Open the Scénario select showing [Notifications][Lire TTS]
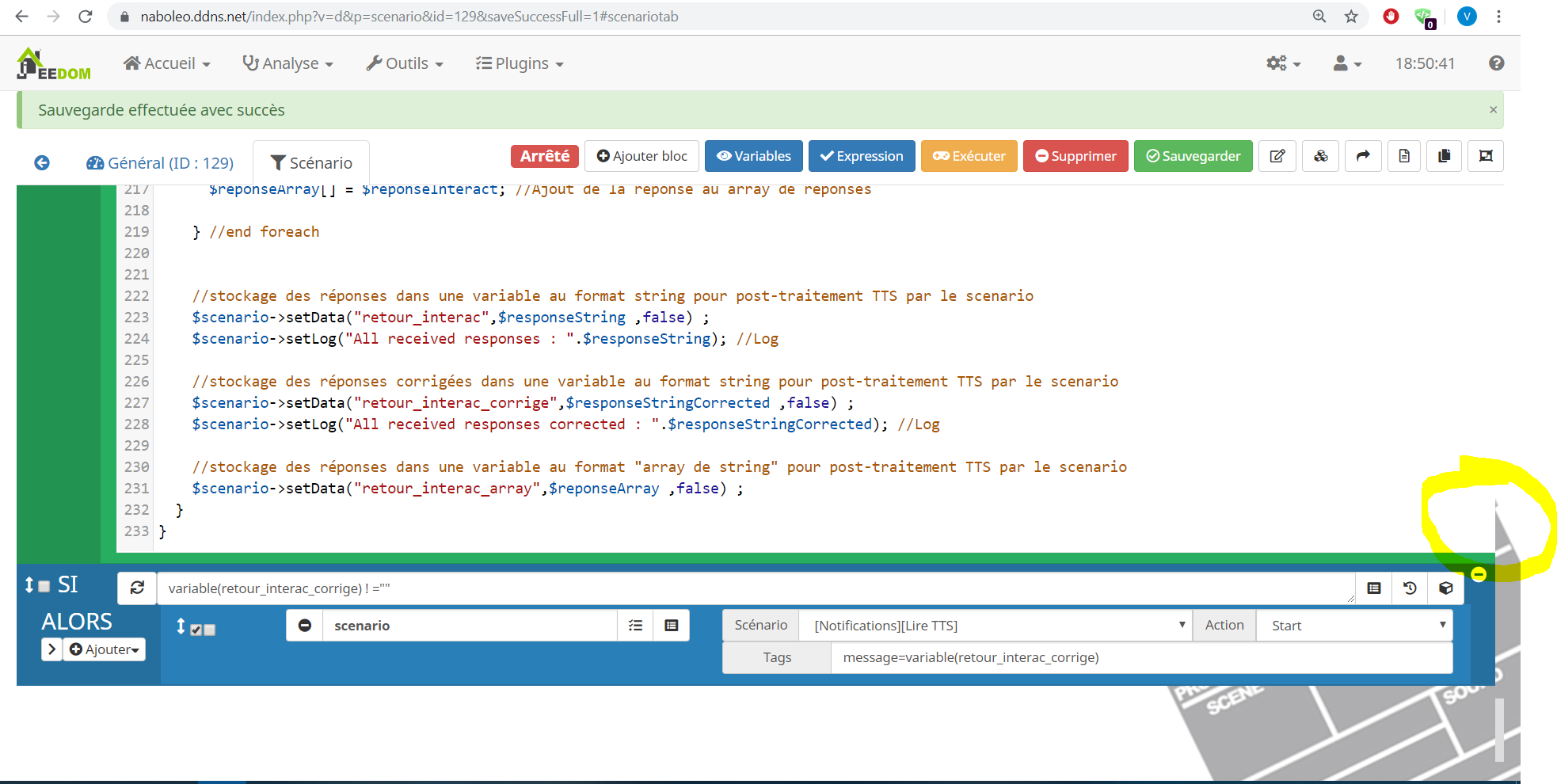1557x784 pixels. [x=995, y=626]
